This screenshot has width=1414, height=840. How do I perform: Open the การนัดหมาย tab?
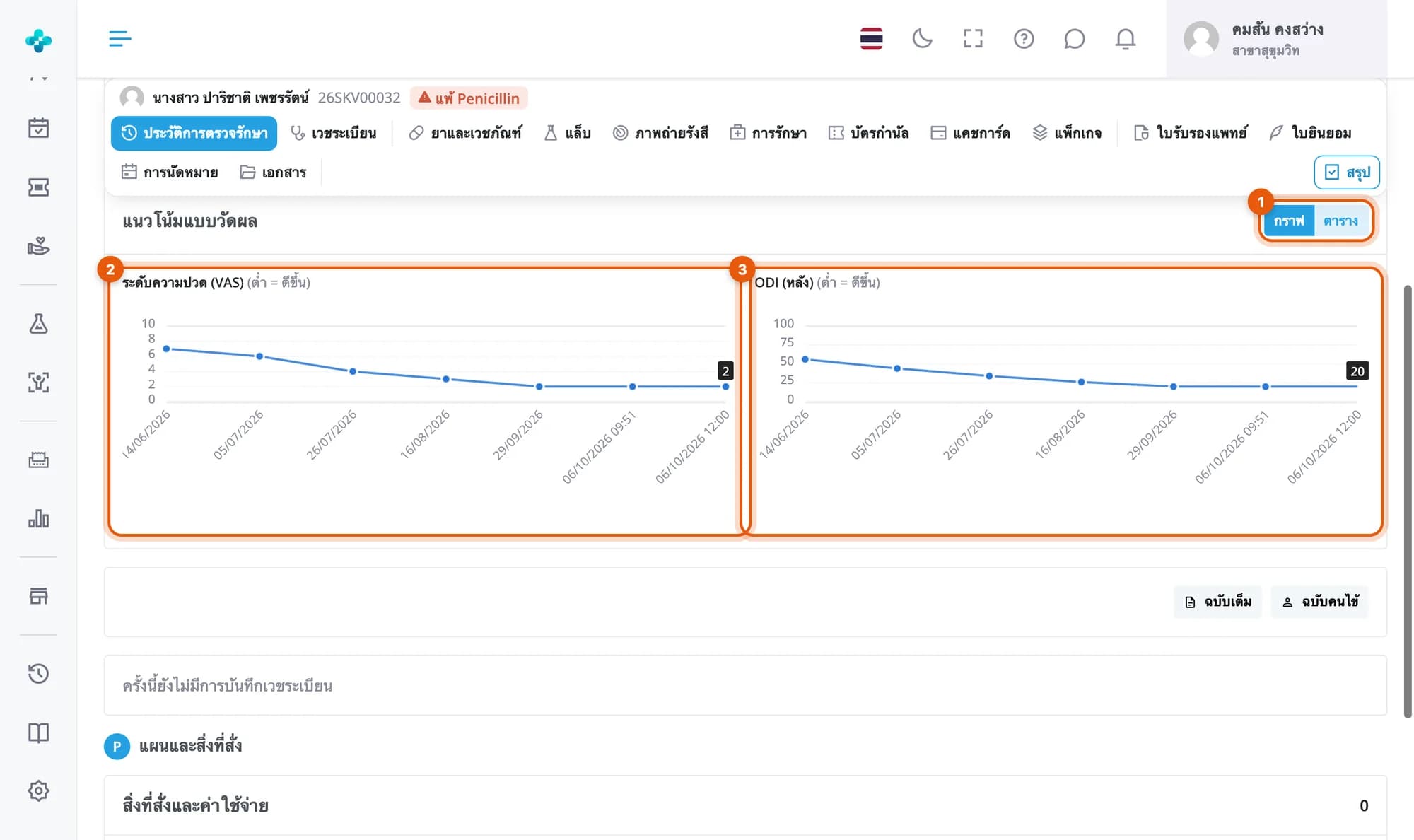170,173
